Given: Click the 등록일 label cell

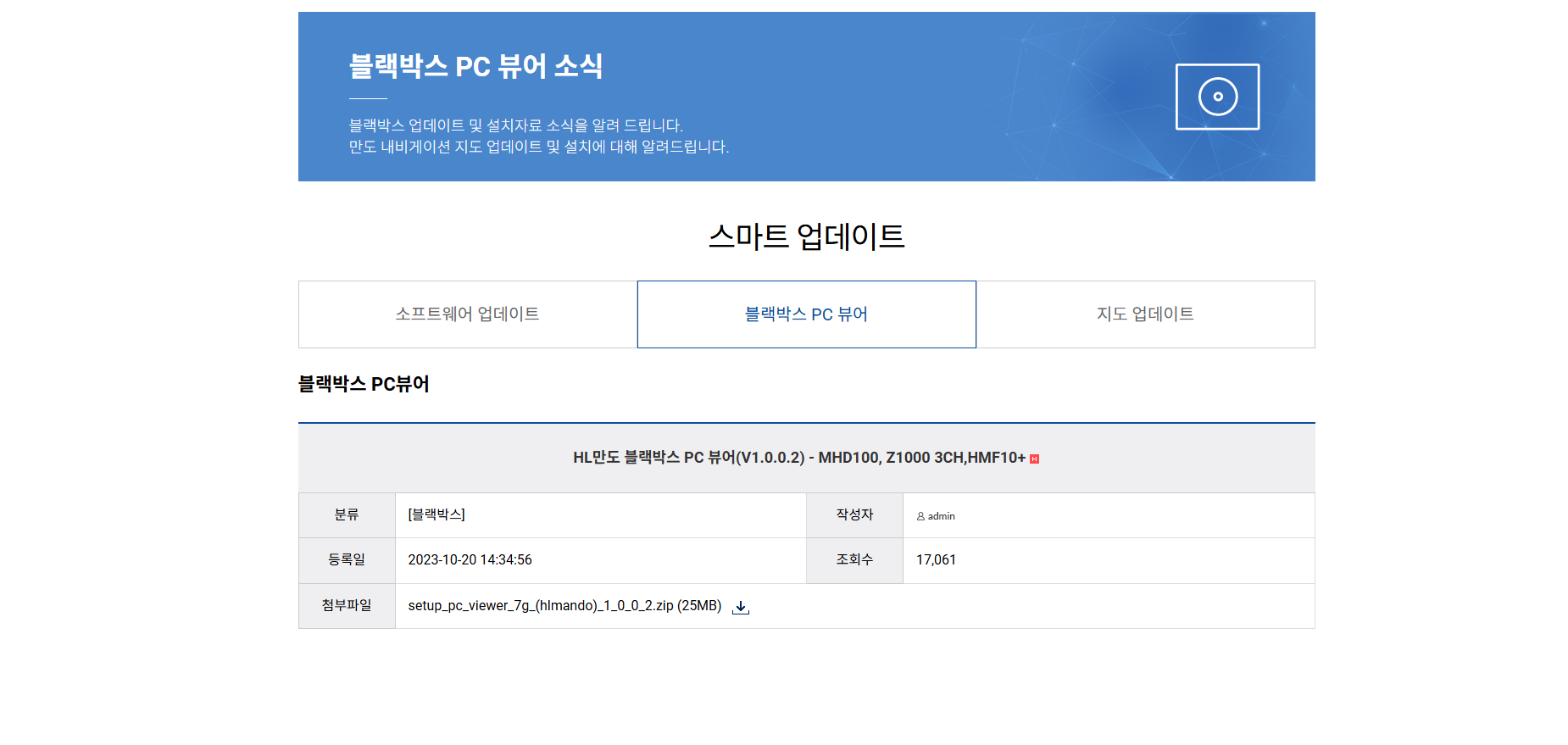Looking at the screenshot, I should point(347,560).
